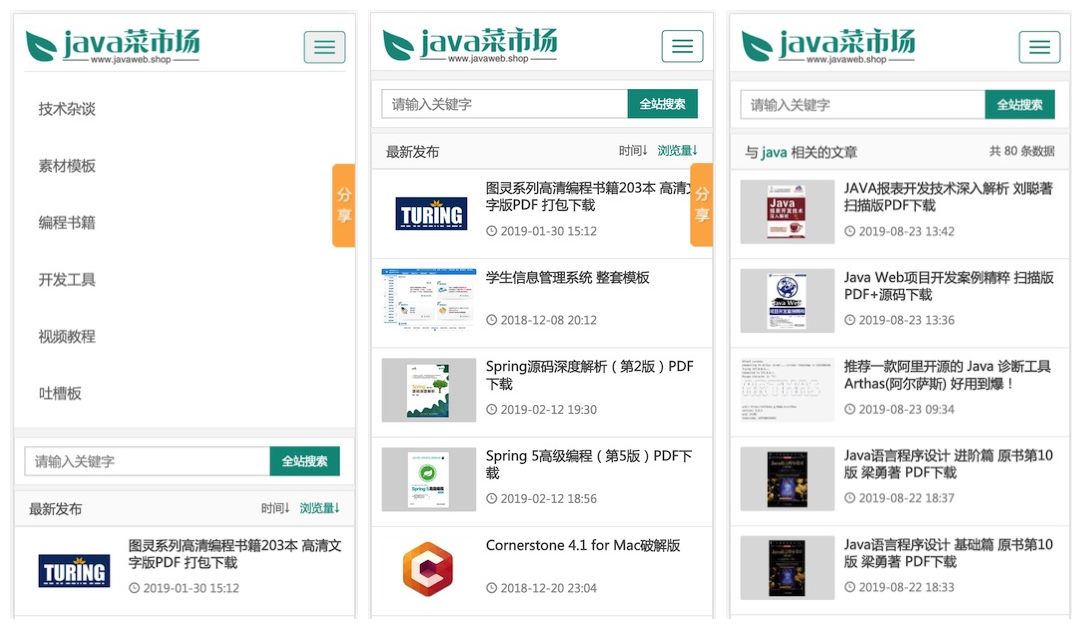Open 分享 share tab in left panel
Viewport: 1082px width, 629px height.
coord(344,205)
